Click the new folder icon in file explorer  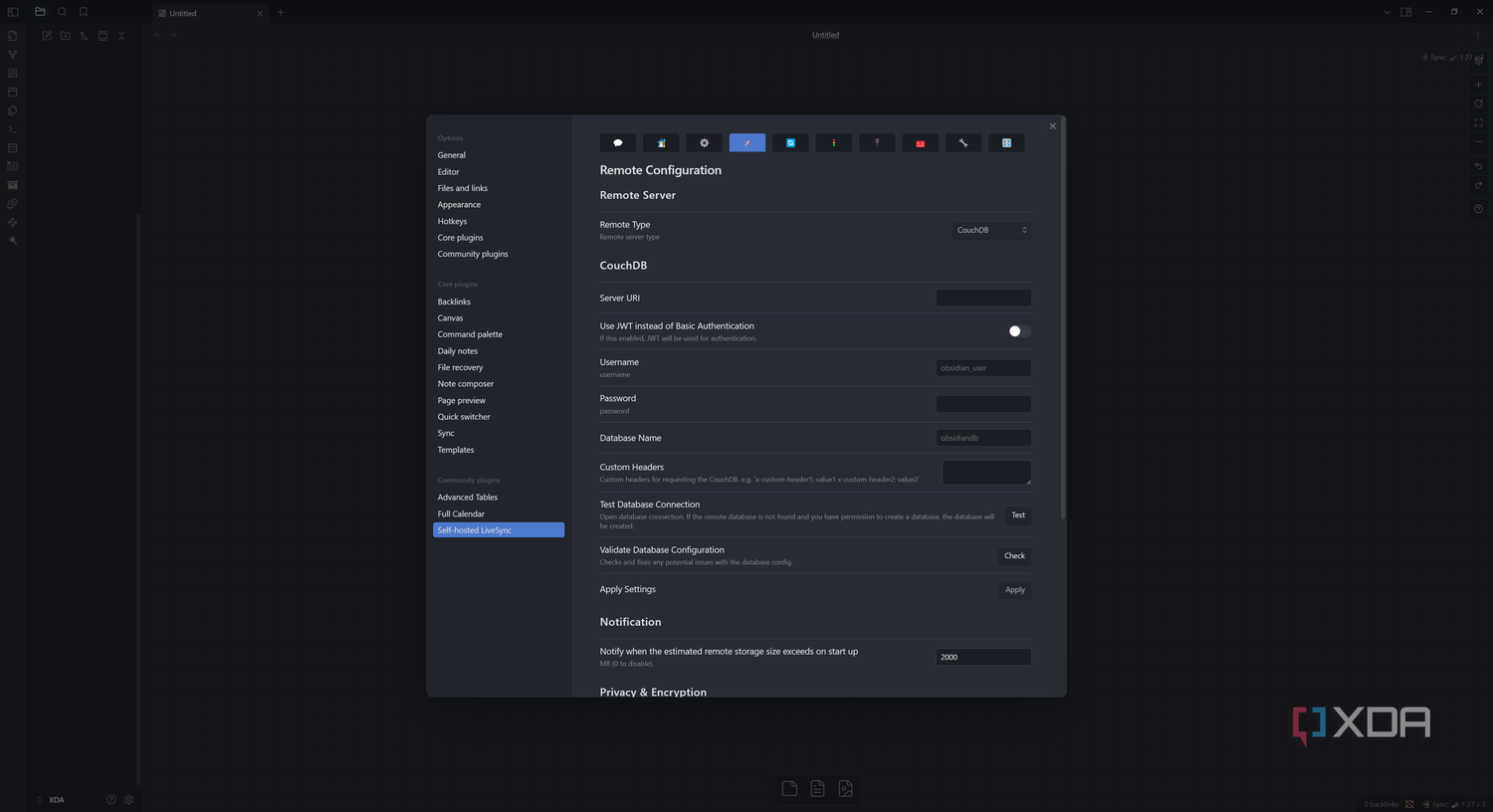(66, 36)
